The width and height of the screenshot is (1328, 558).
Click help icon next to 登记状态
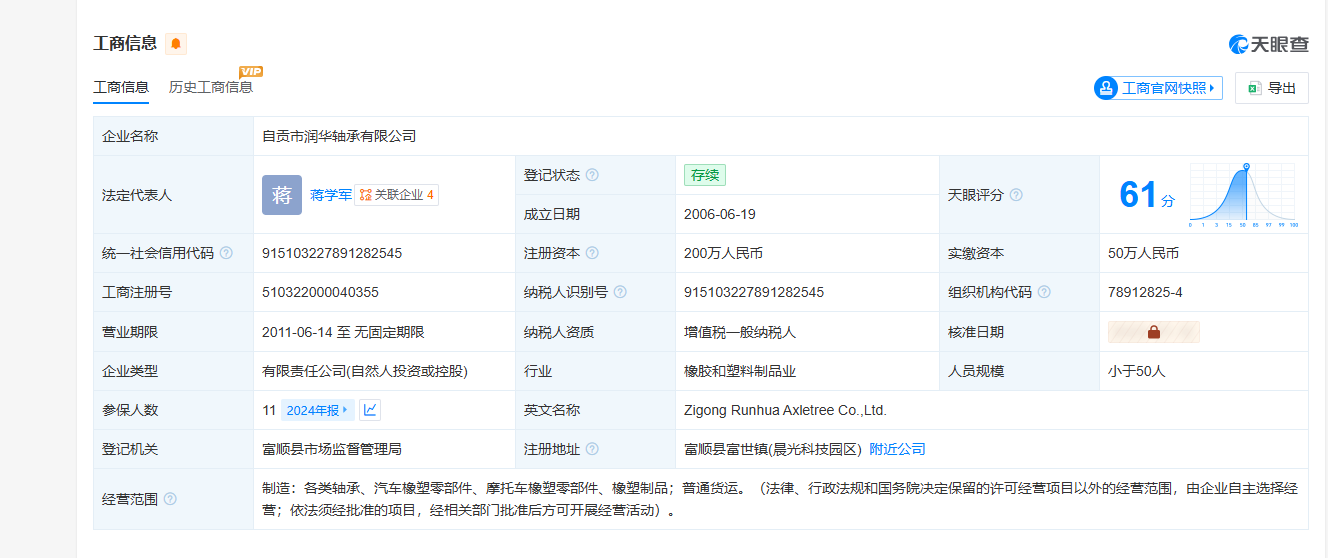coord(592,175)
